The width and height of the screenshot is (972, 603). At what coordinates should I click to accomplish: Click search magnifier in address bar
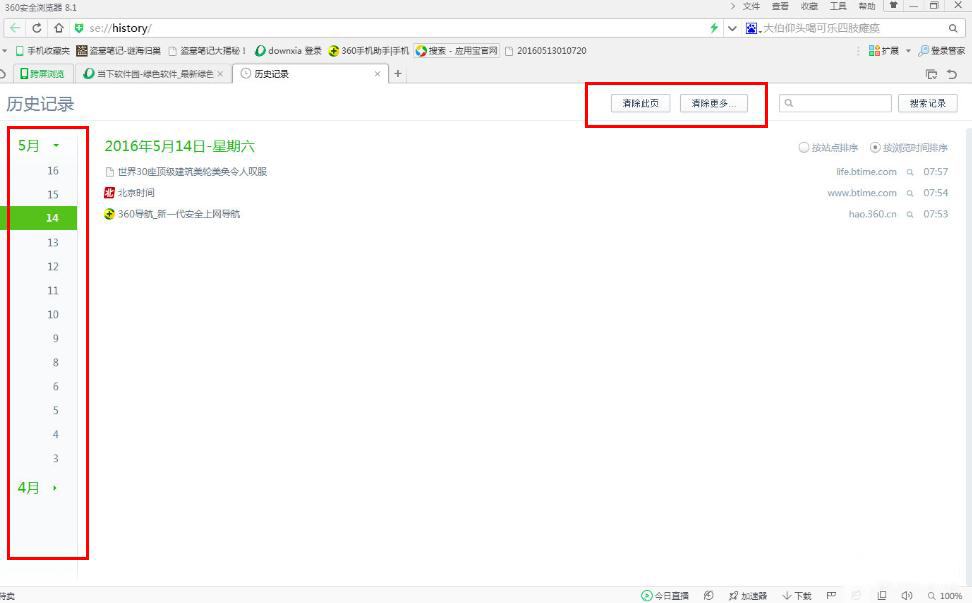click(x=953, y=28)
